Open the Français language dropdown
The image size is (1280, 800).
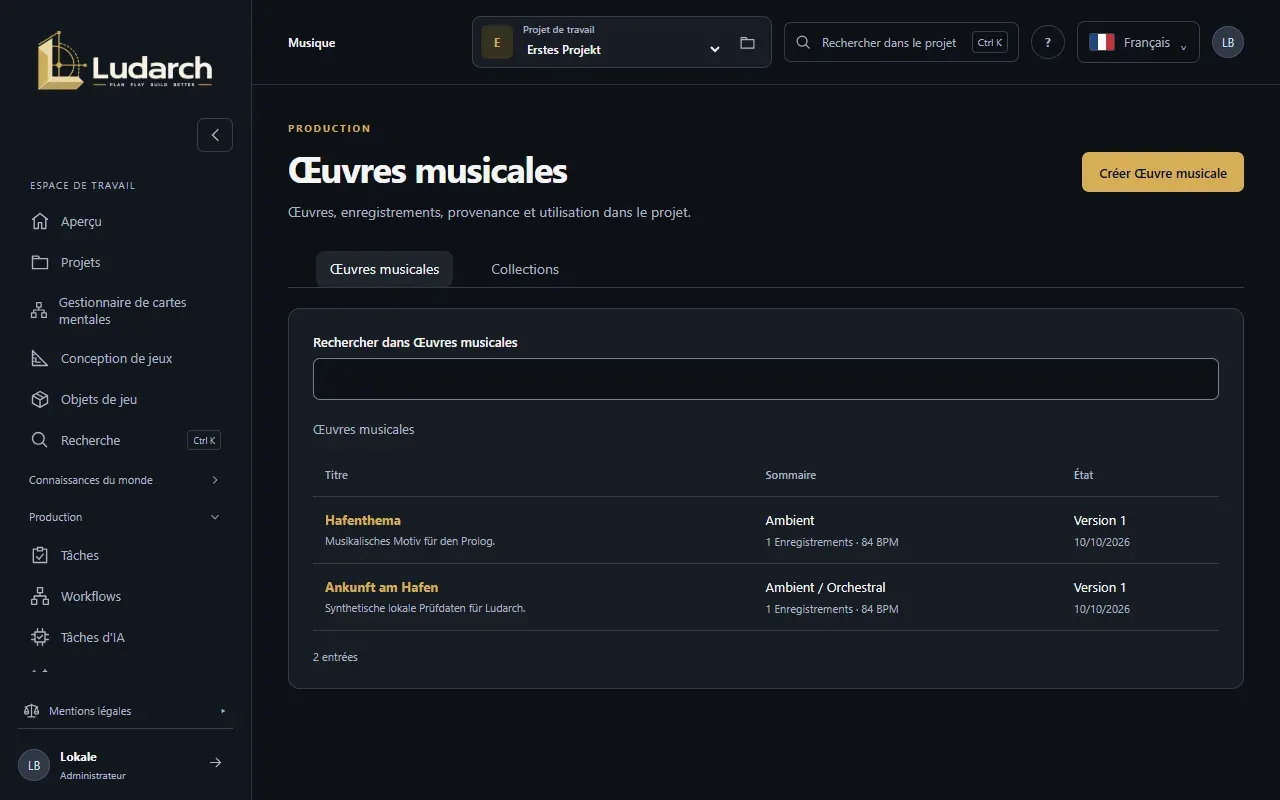tap(1138, 42)
